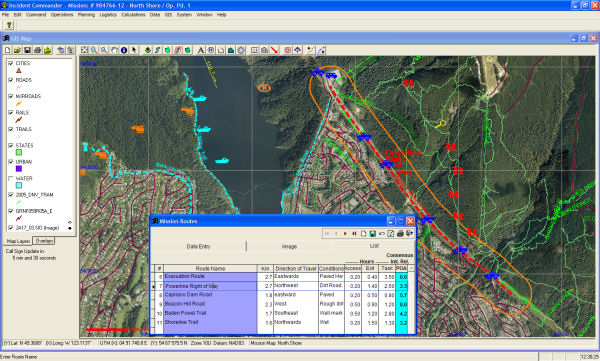600x361 pixels.
Task: Open the Planning menu
Action: pyautogui.click(x=86, y=15)
